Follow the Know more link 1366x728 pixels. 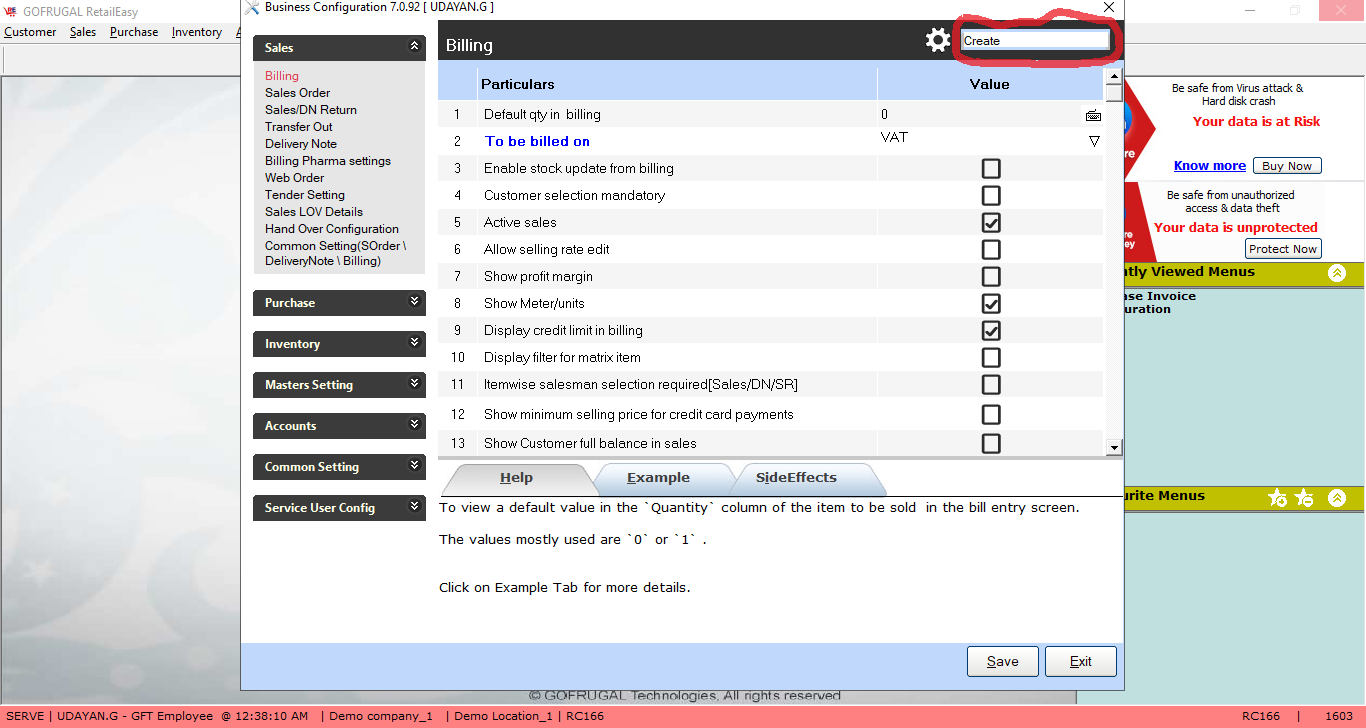tap(1210, 166)
